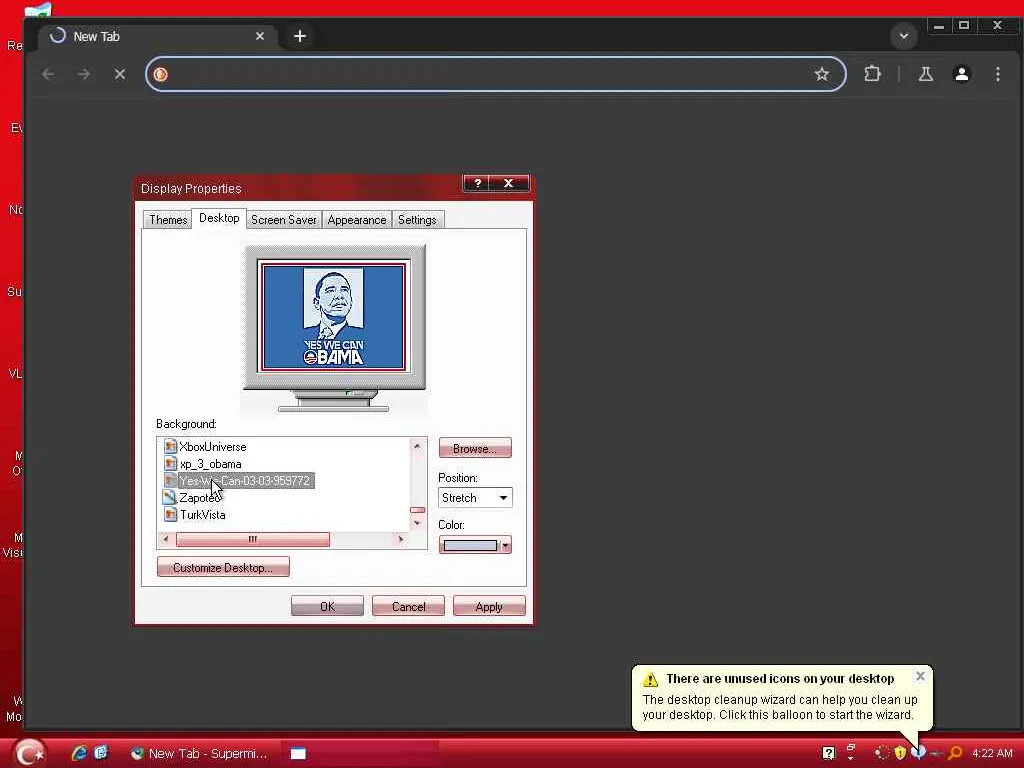Click the loading spinner on the New Tab tab

57,36
